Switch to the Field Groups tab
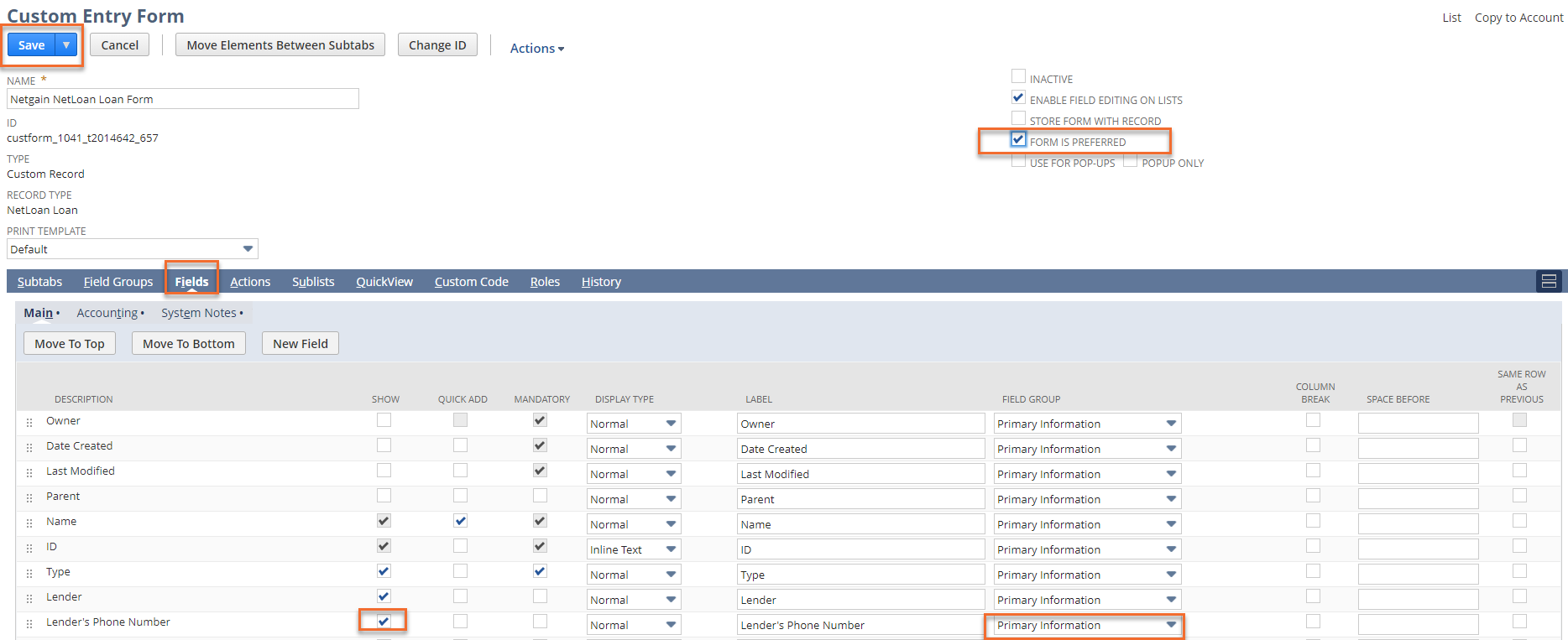The height and width of the screenshot is (640, 1568). (118, 282)
